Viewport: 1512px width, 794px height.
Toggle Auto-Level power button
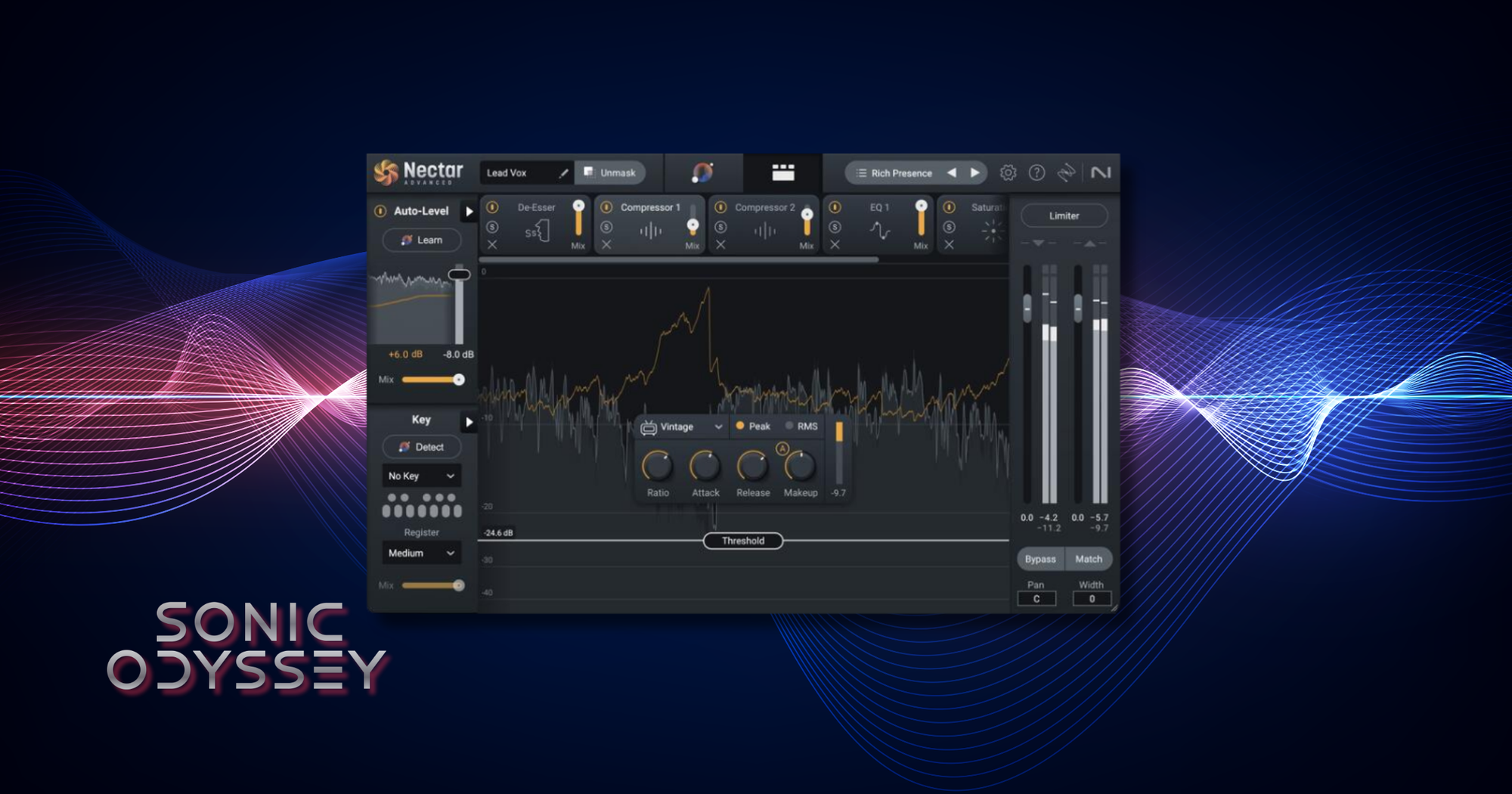(380, 211)
